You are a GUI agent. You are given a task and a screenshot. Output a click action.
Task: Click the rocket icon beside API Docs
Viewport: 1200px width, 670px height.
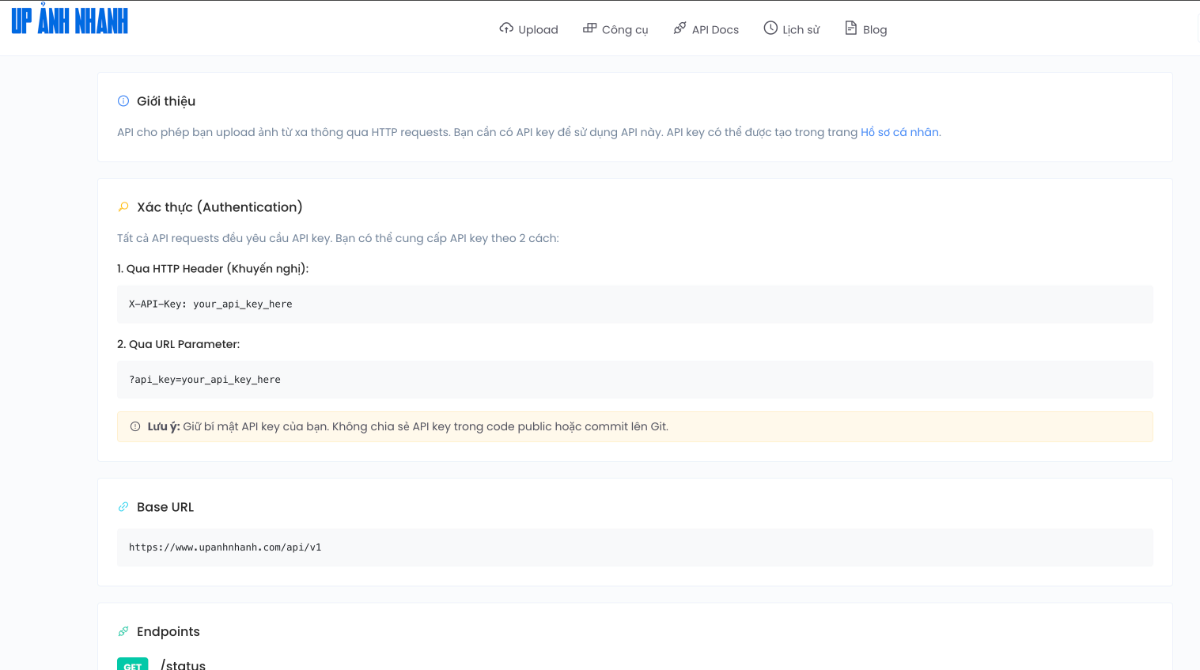pyautogui.click(x=680, y=28)
